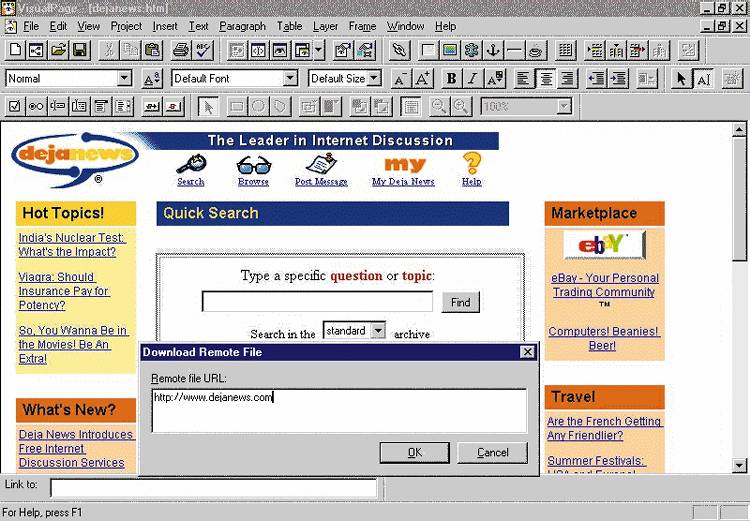Open the Default Font dropdown
This screenshot has width=750, height=521.
290,78
